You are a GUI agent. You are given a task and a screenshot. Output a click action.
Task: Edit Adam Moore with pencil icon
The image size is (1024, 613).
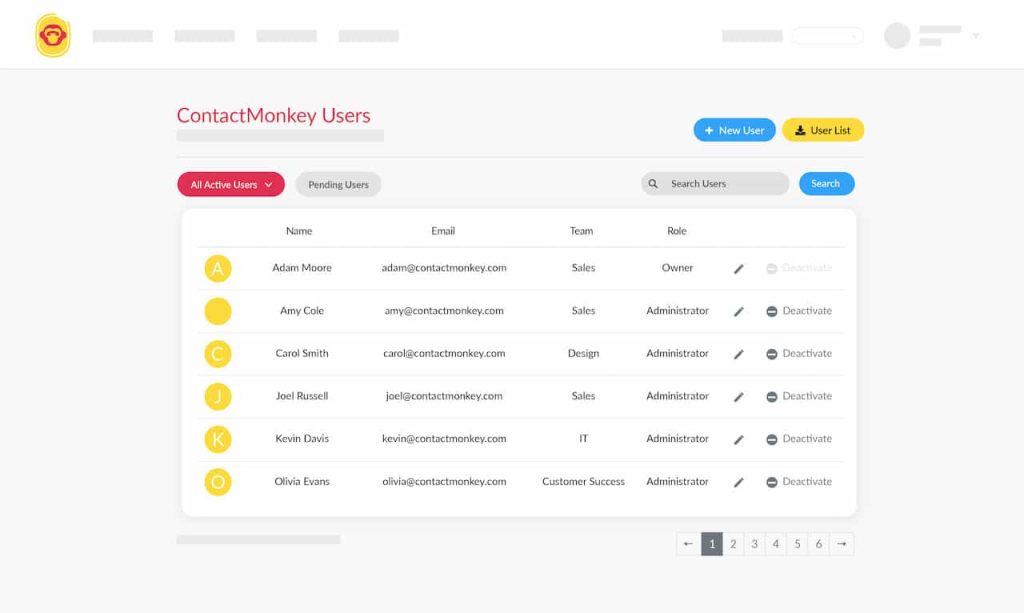(739, 269)
